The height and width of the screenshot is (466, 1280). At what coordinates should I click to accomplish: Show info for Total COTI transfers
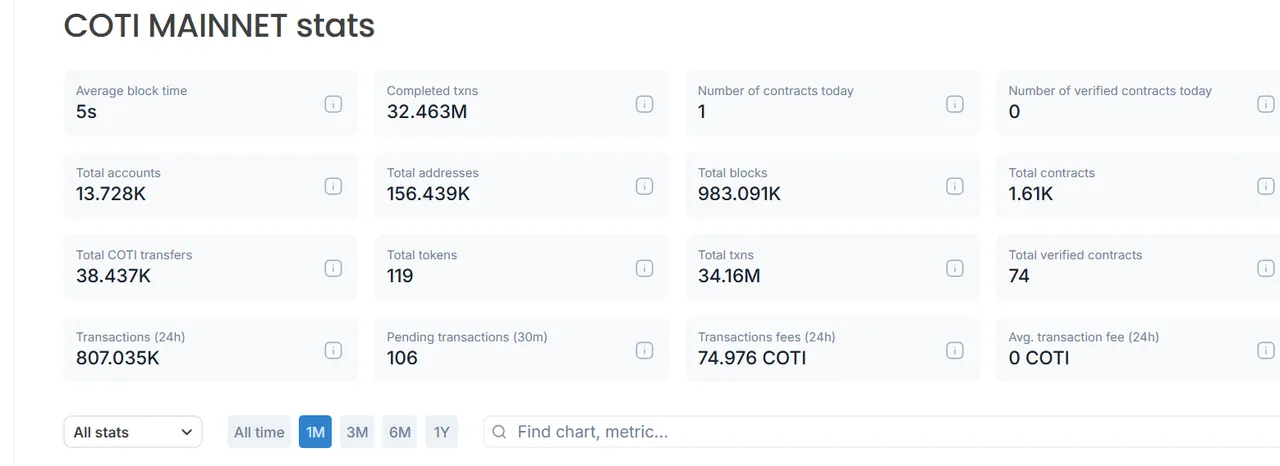(333, 268)
